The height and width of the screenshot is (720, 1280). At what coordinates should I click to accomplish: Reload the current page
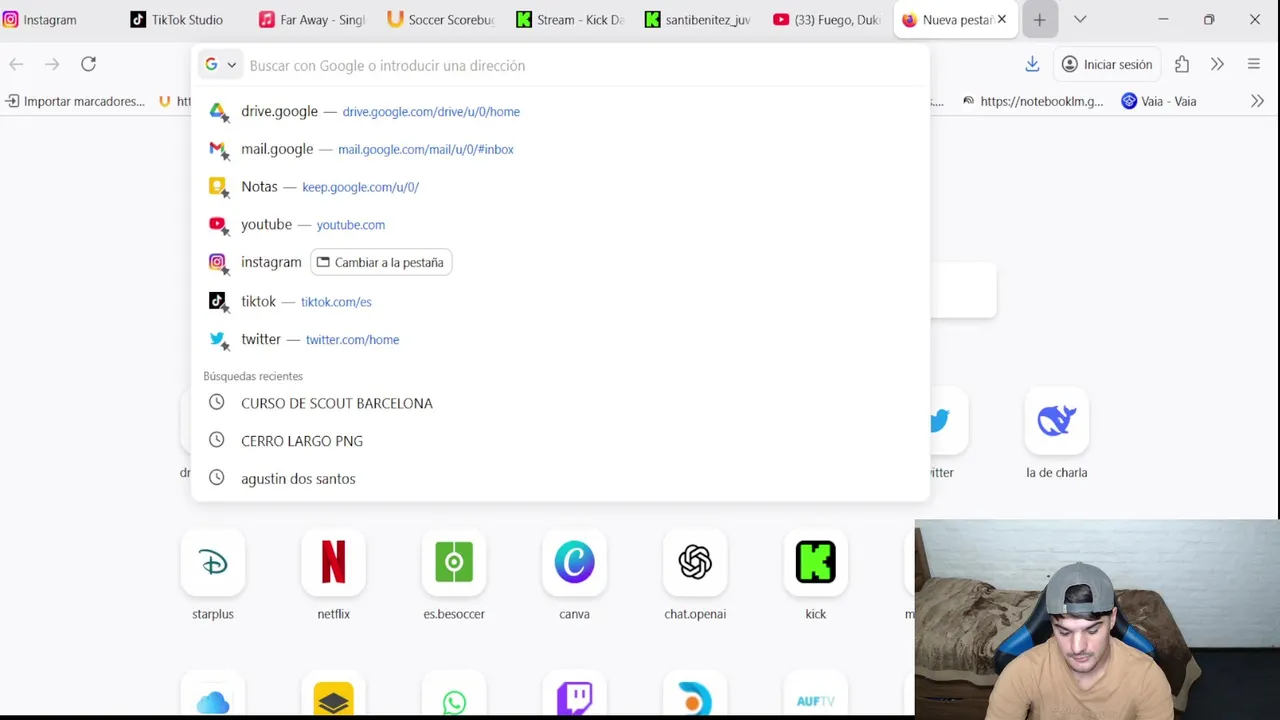[x=88, y=64]
